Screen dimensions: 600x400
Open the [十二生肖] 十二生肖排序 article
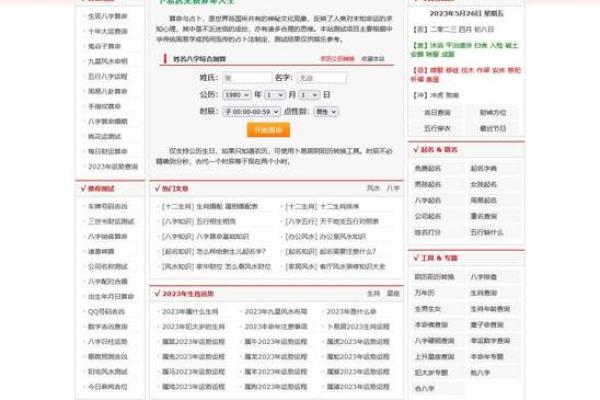point(322,206)
